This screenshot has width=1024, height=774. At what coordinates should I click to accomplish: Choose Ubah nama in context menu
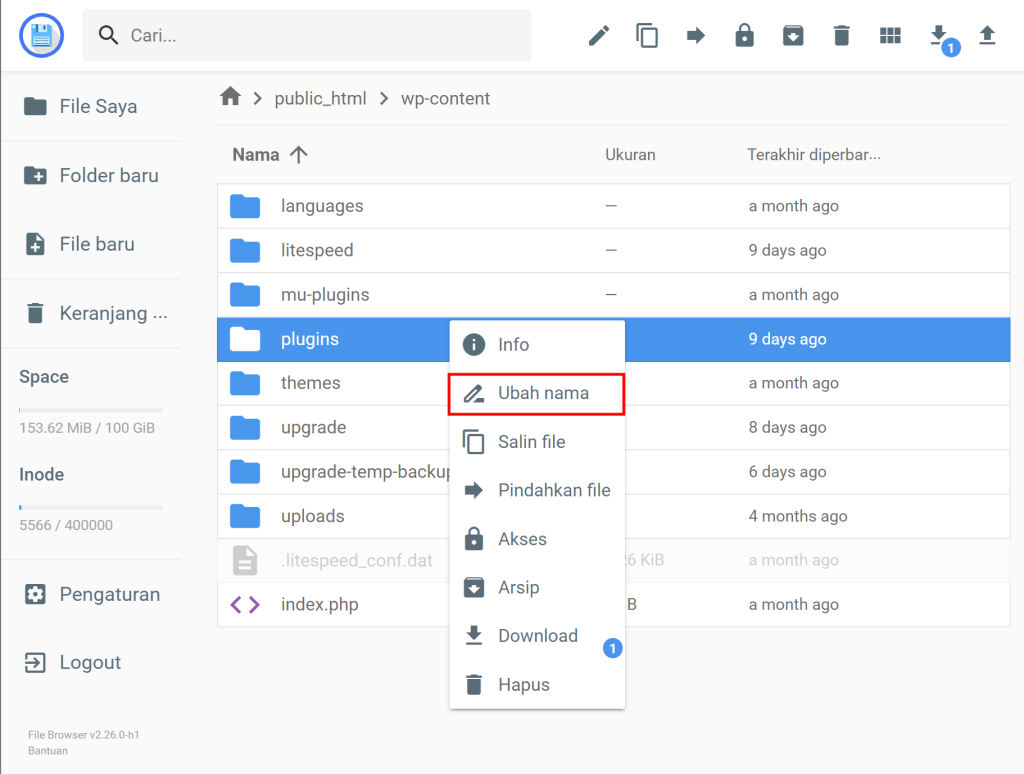click(537, 393)
